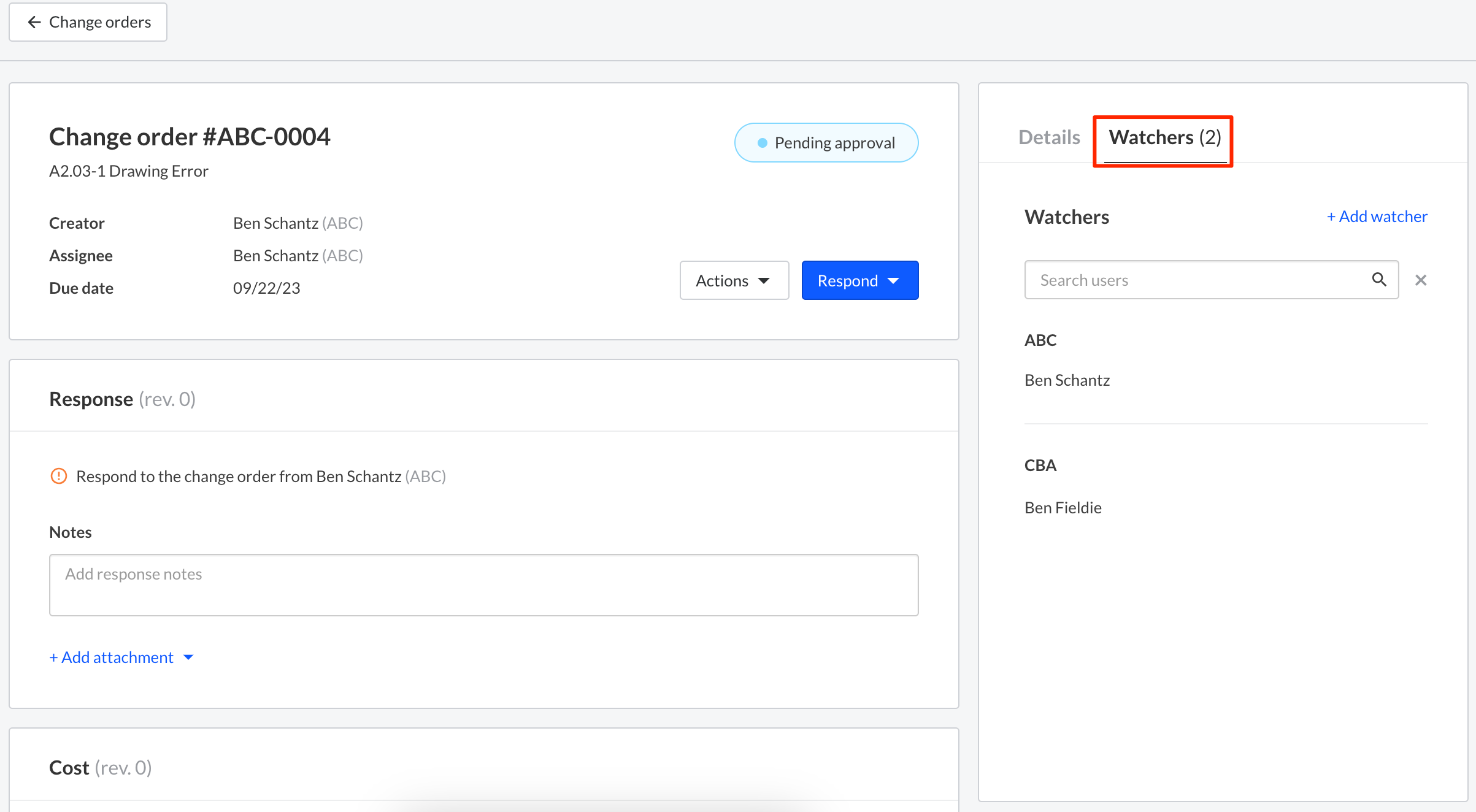Click the Cost (rev. 0) section header
This screenshot has width=1476, height=812.
[x=101, y=767]
